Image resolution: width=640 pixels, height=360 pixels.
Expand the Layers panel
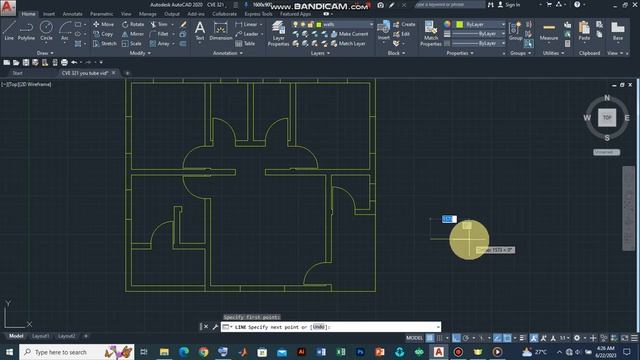[320, 53]
